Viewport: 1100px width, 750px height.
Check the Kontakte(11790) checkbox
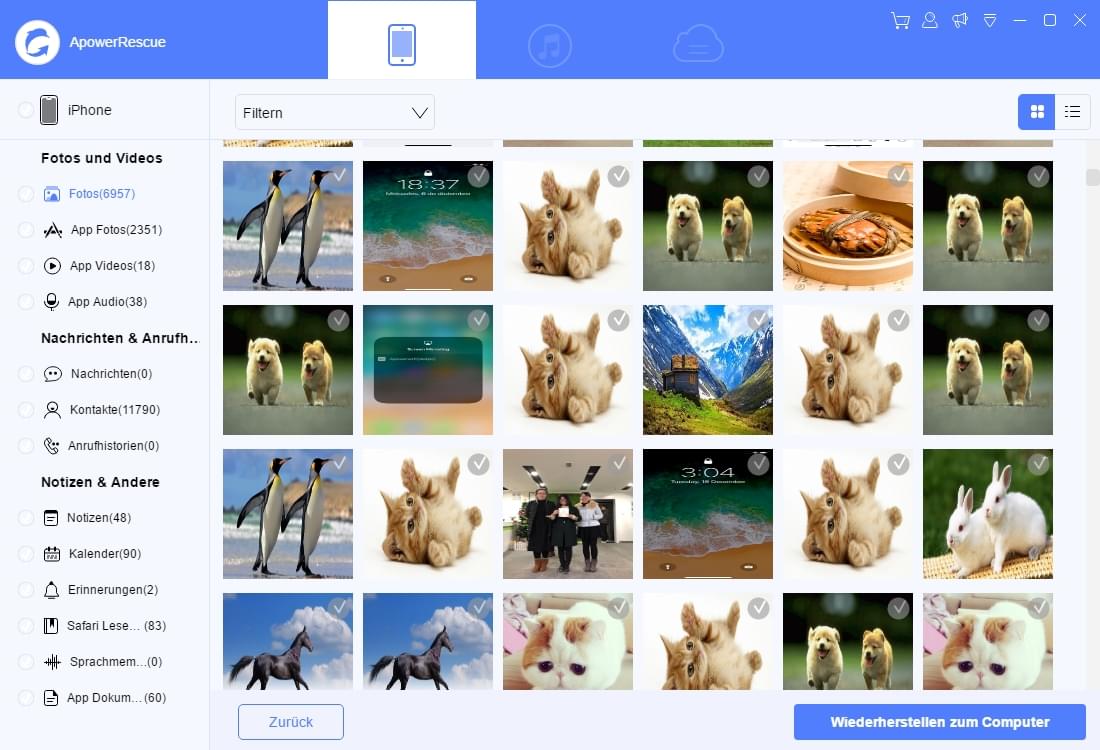[26, 410]
